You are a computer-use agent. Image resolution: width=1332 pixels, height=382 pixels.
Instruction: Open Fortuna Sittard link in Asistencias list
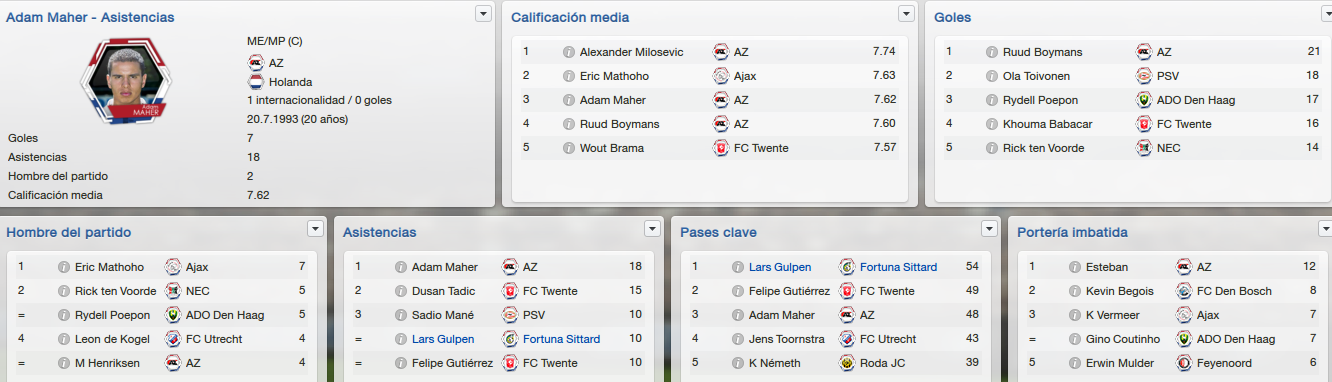pyautogui.click(x=562, y=339)
